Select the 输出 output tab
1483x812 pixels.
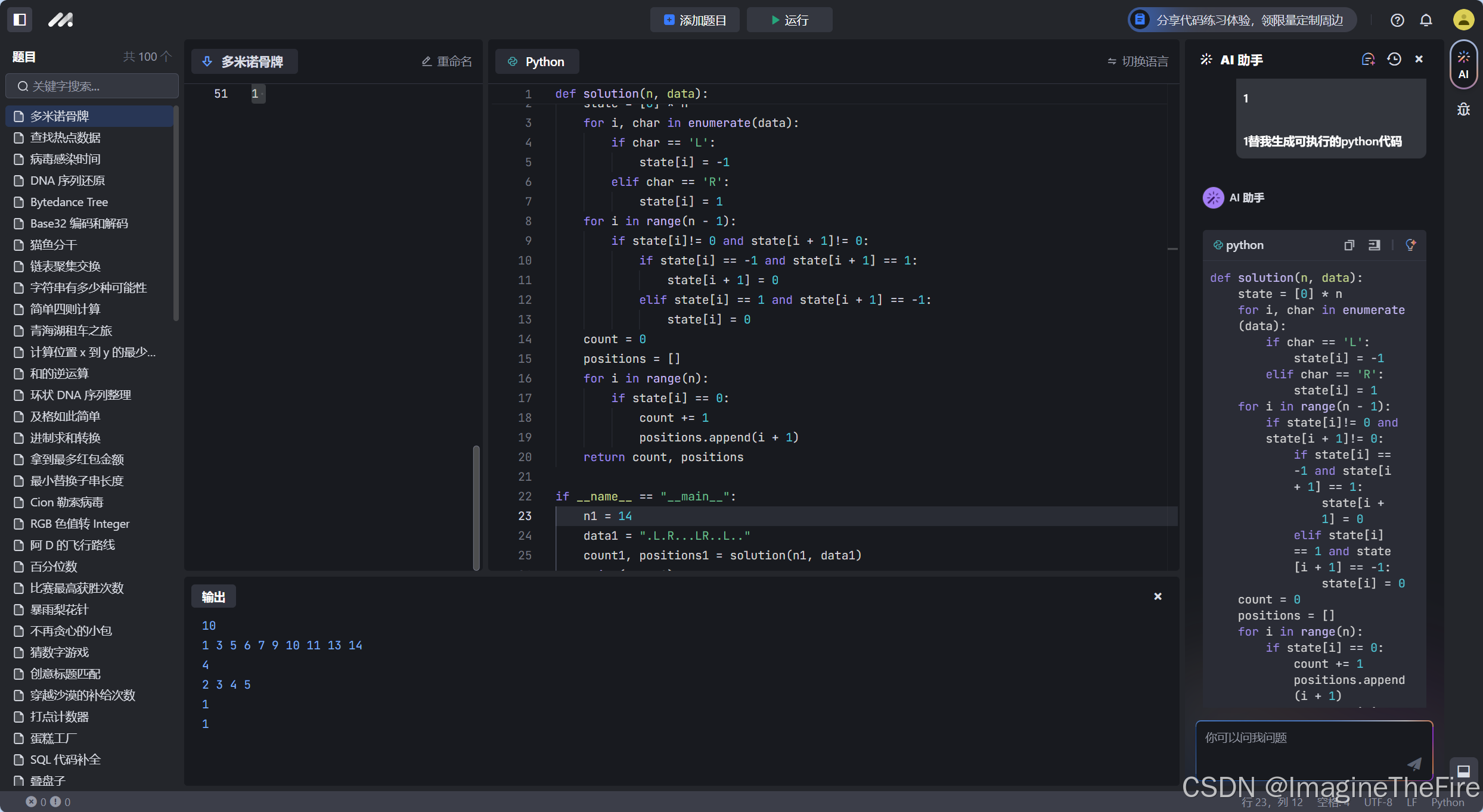point(213,596)
